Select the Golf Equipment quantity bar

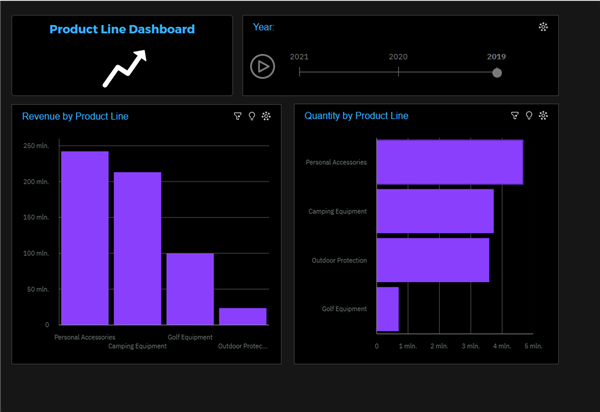pos(388,309)
